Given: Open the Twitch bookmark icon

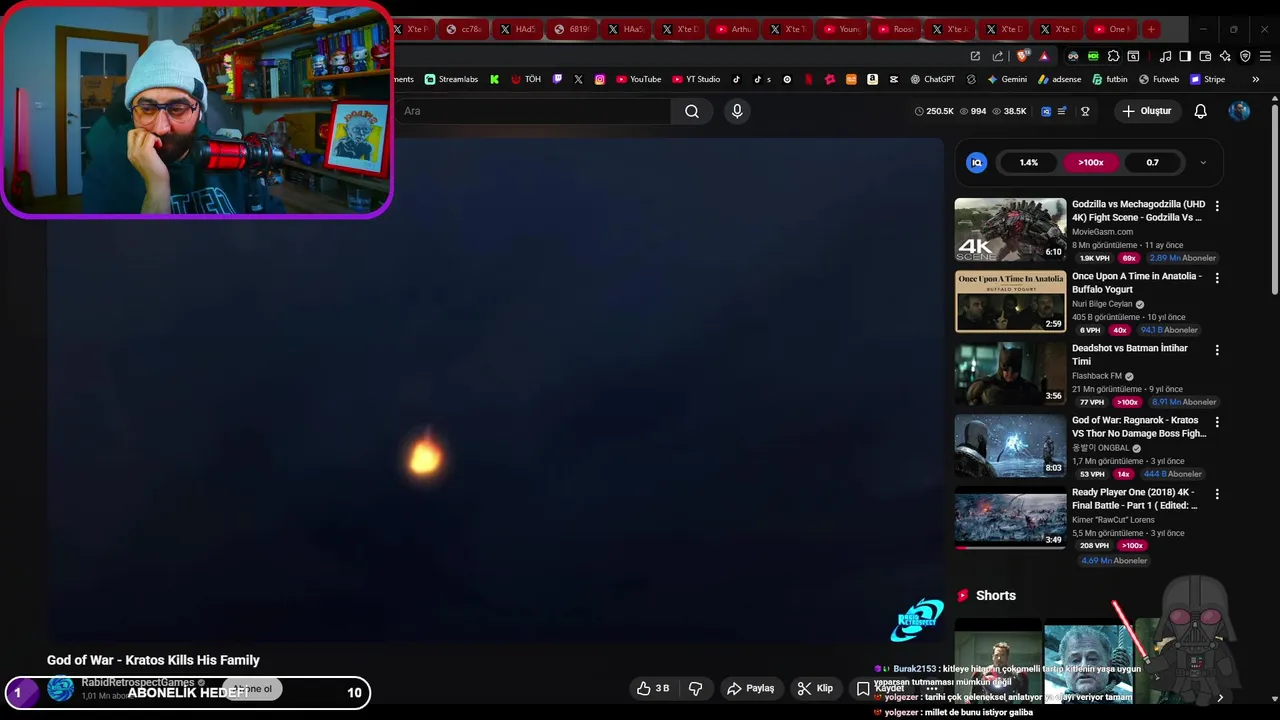Looking at the screenshot, I should (x=558, y=79).
